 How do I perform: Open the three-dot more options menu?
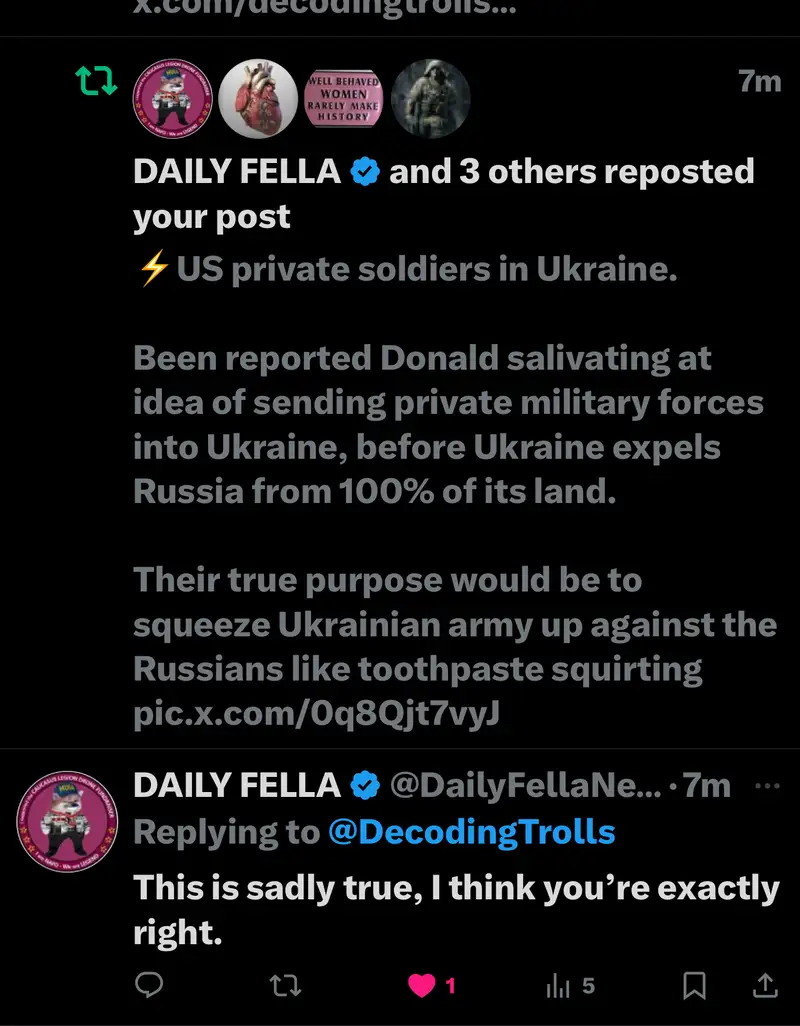click(x=766, y=785)
